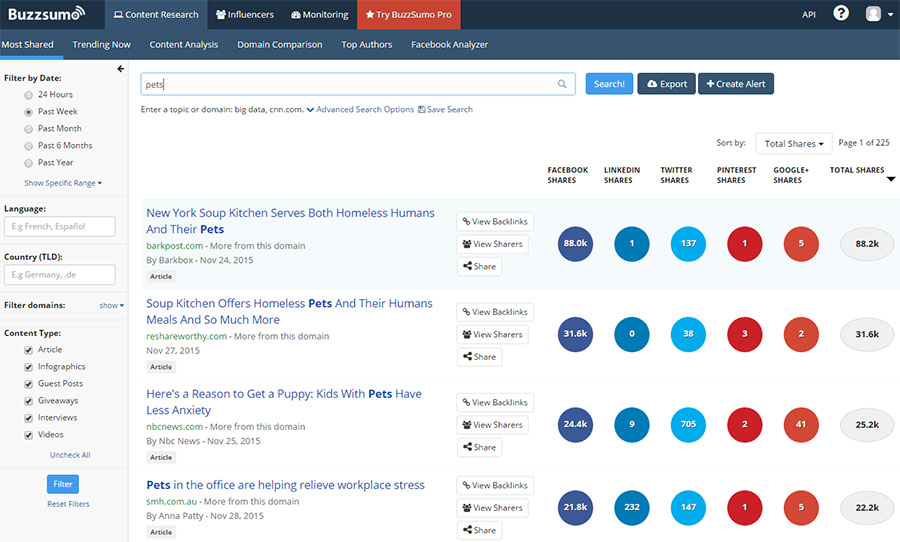Click the Twitter shares circle showing 38
Screen dimensions: 900x542
688,334
